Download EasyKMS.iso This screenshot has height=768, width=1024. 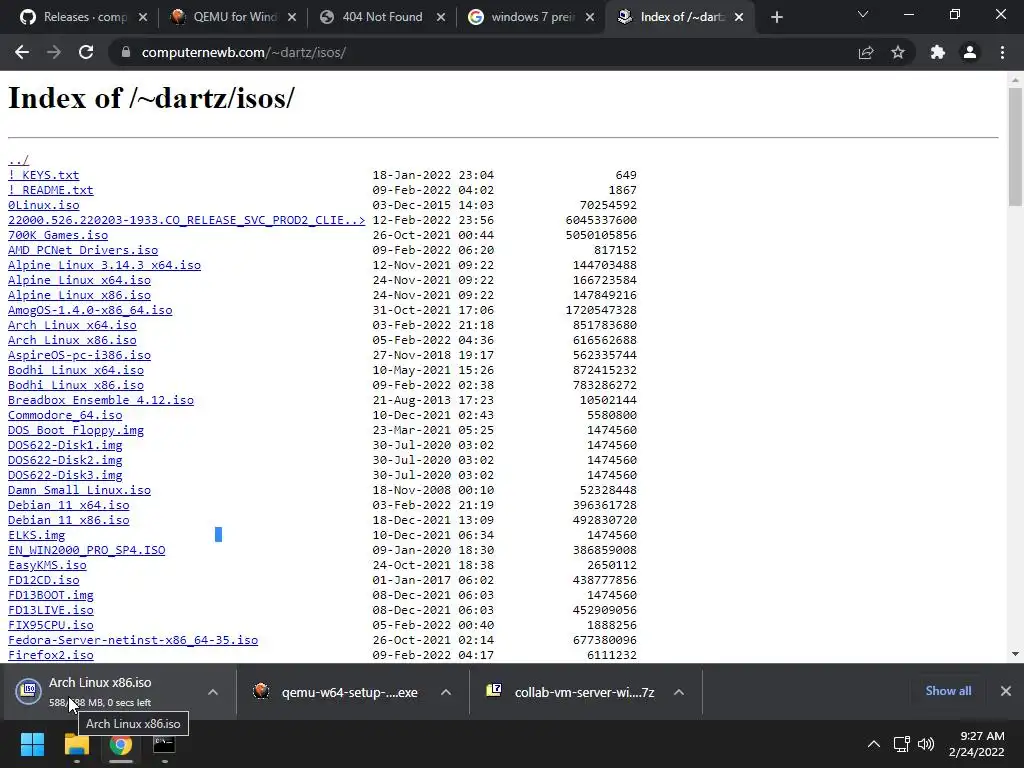point(47,566)
